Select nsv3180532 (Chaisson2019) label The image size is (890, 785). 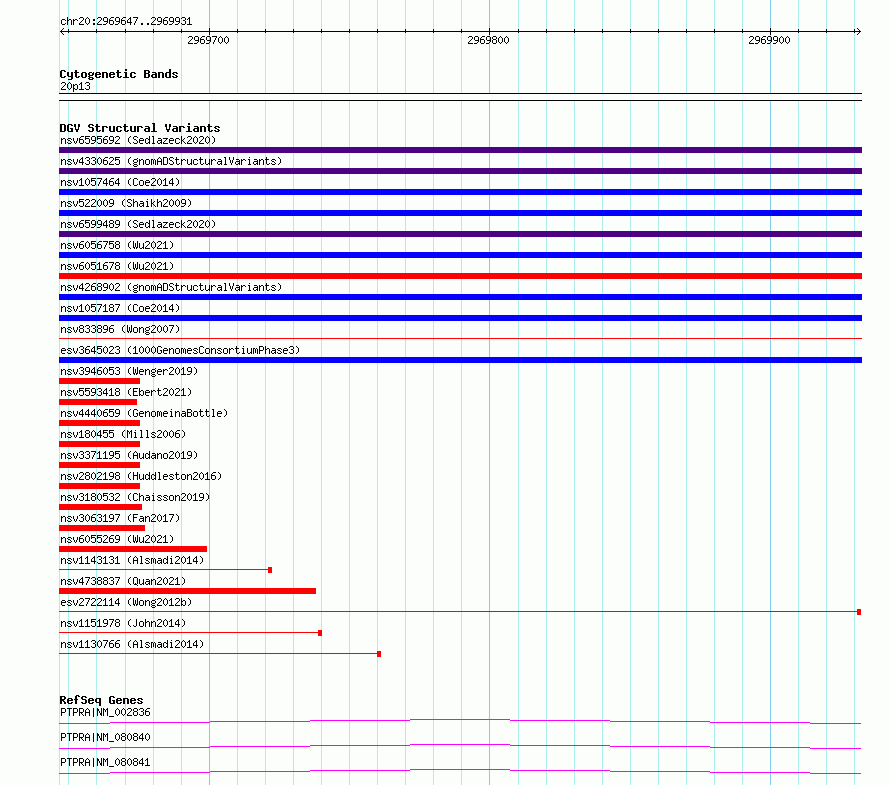coord(135,497)
